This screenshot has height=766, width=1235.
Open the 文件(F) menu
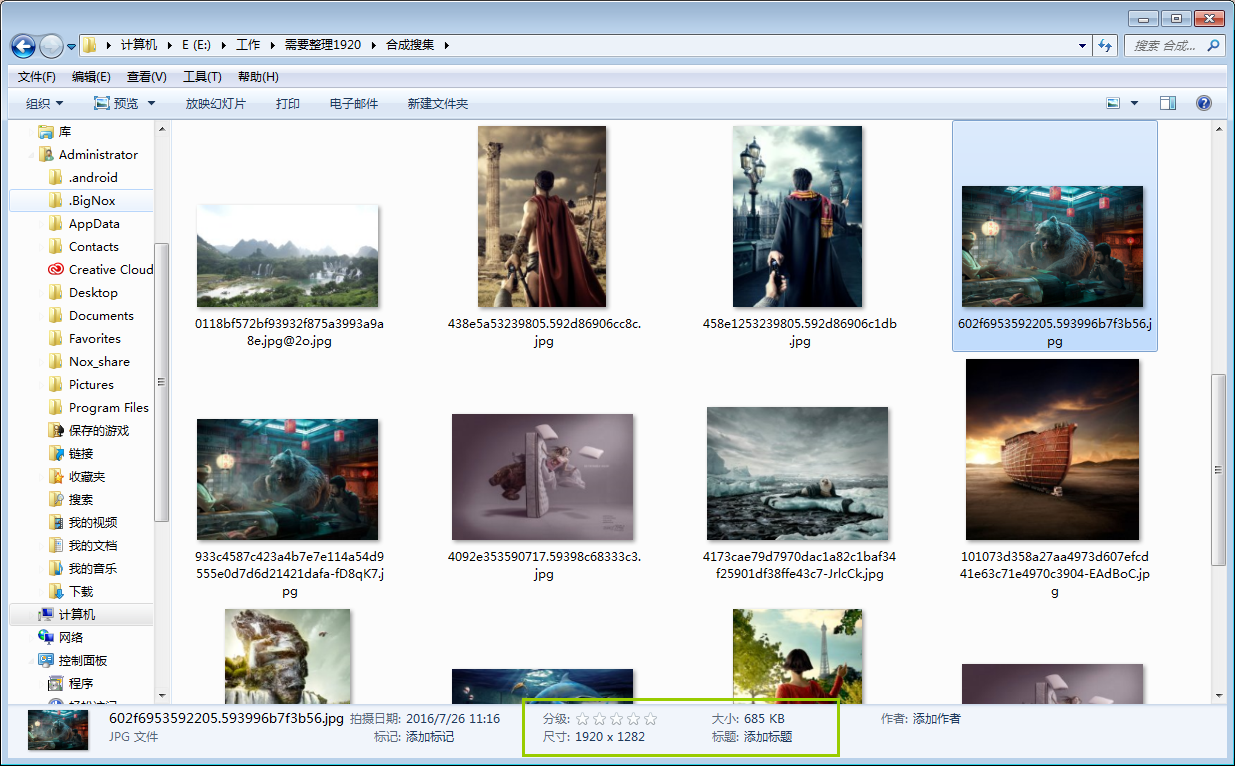37,77
